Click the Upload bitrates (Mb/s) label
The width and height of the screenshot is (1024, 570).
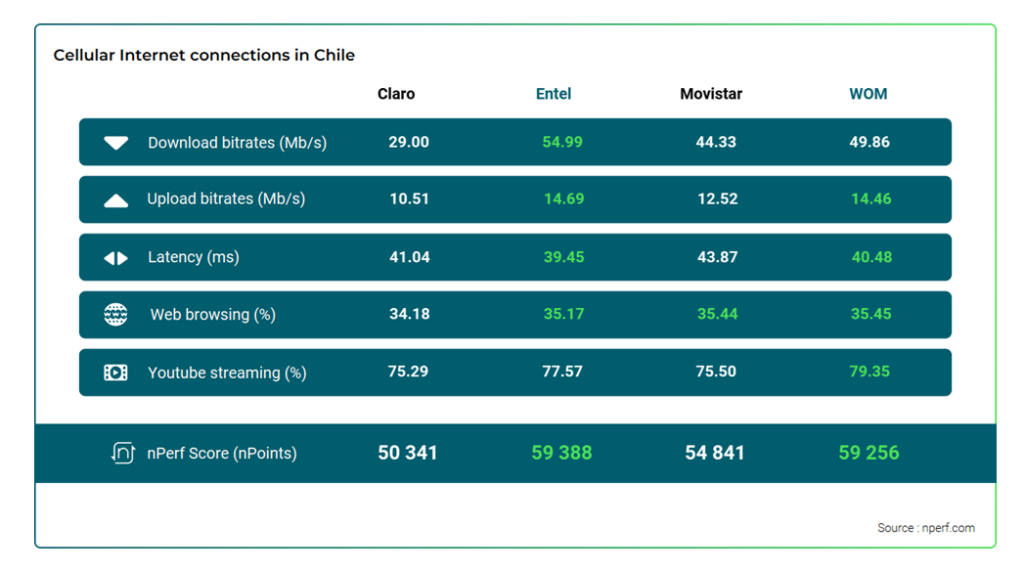(x=226, y=199)
